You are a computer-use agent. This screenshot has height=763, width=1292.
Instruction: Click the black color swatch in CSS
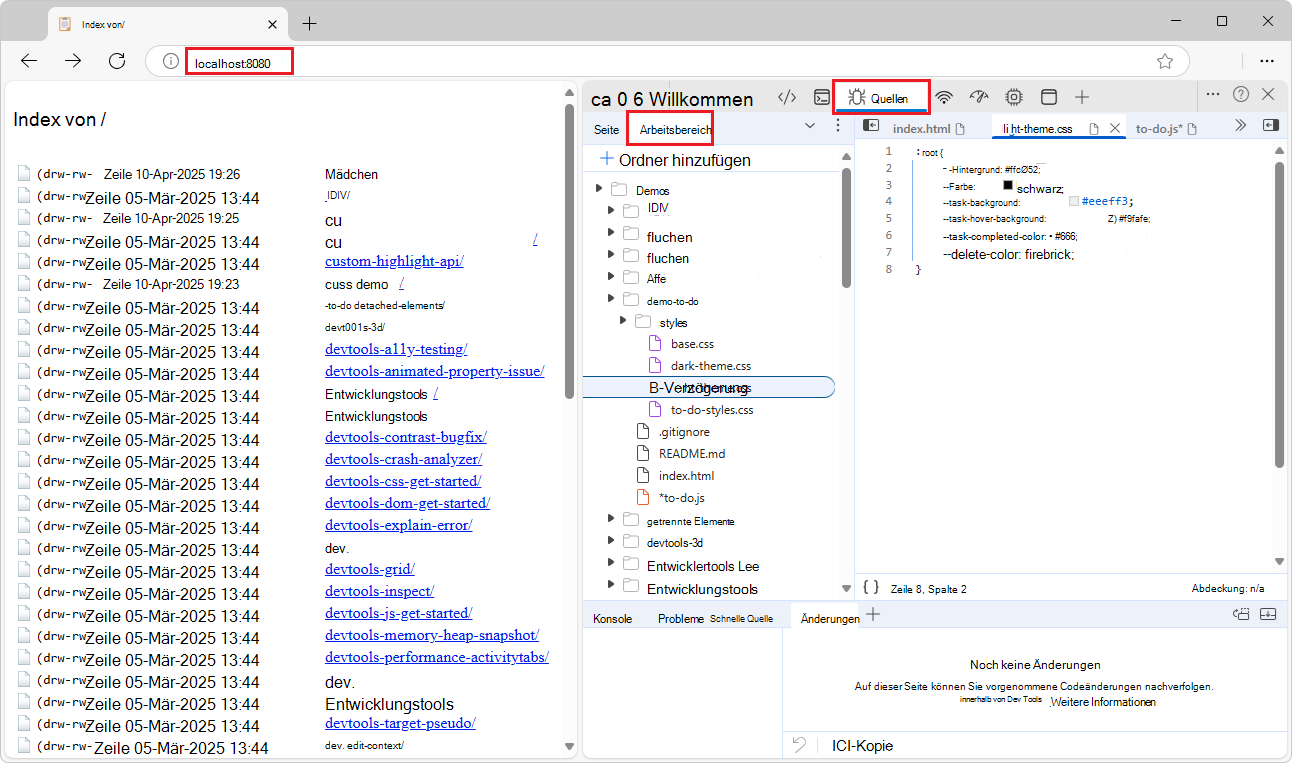pyautogui.click(x=1008, y=186)
